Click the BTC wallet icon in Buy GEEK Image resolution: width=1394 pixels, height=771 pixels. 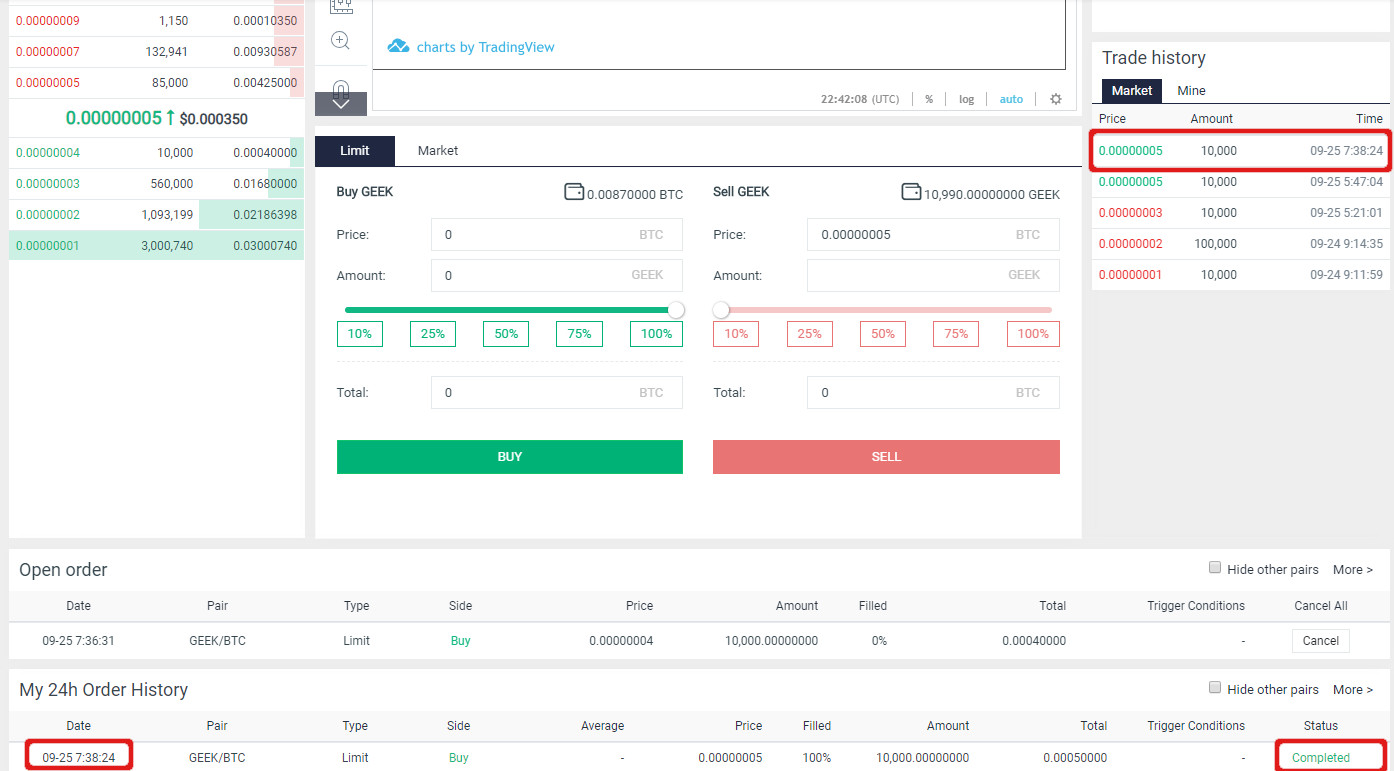(x=574, y=192)
